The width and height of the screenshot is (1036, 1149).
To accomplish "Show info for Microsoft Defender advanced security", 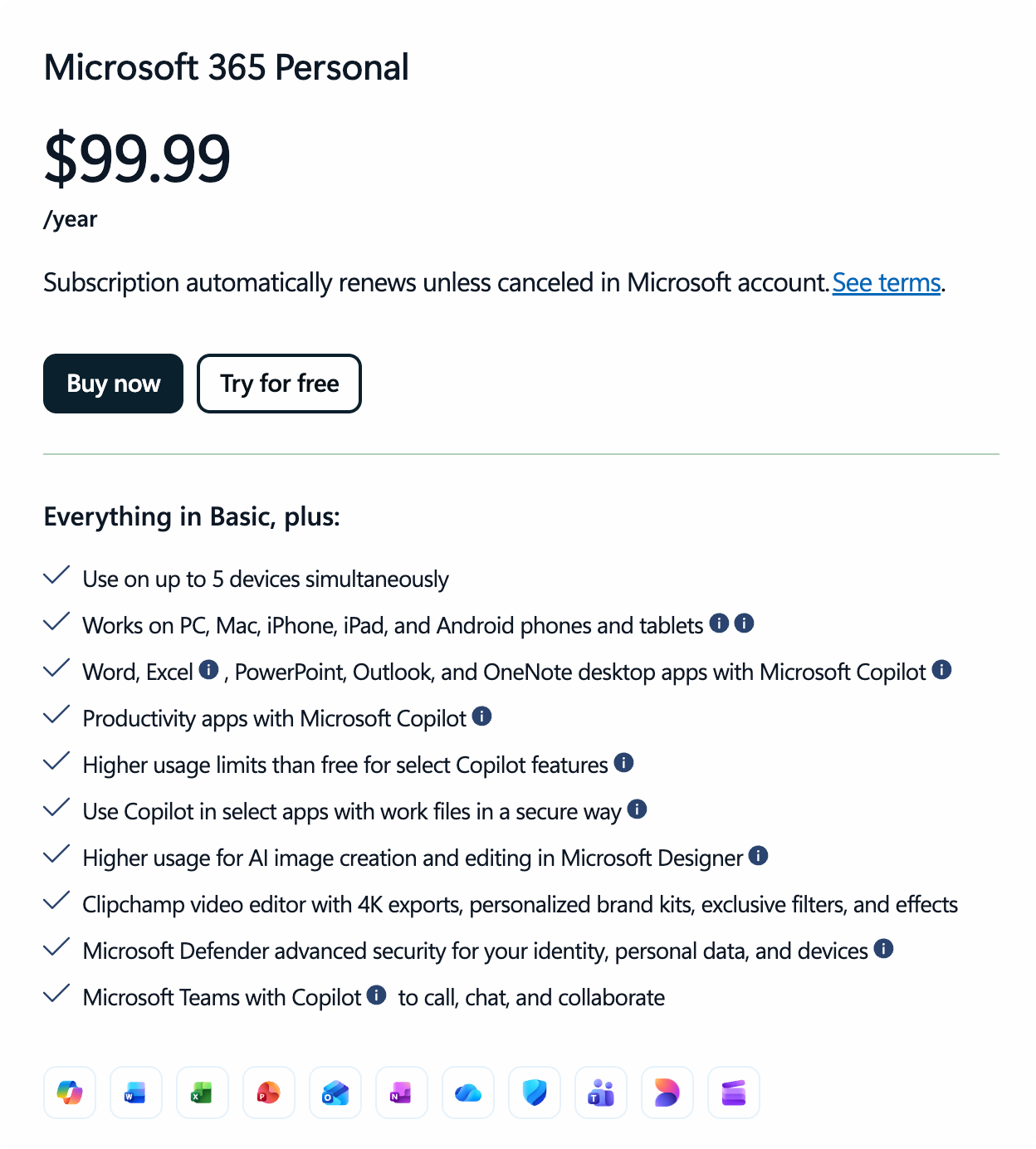I will [x=884, y=948].
